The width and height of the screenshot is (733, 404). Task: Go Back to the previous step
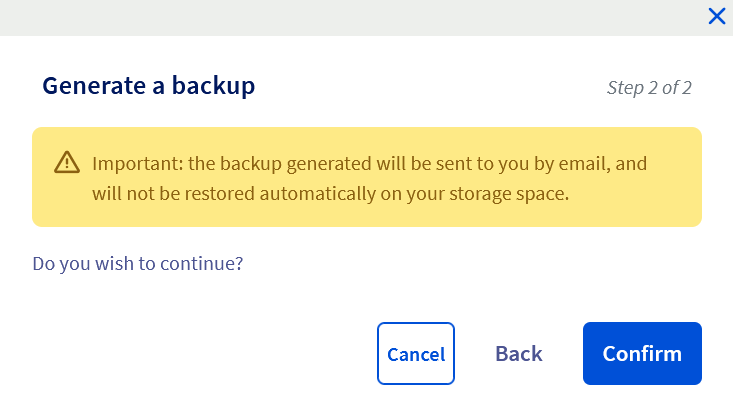[519, 353]
